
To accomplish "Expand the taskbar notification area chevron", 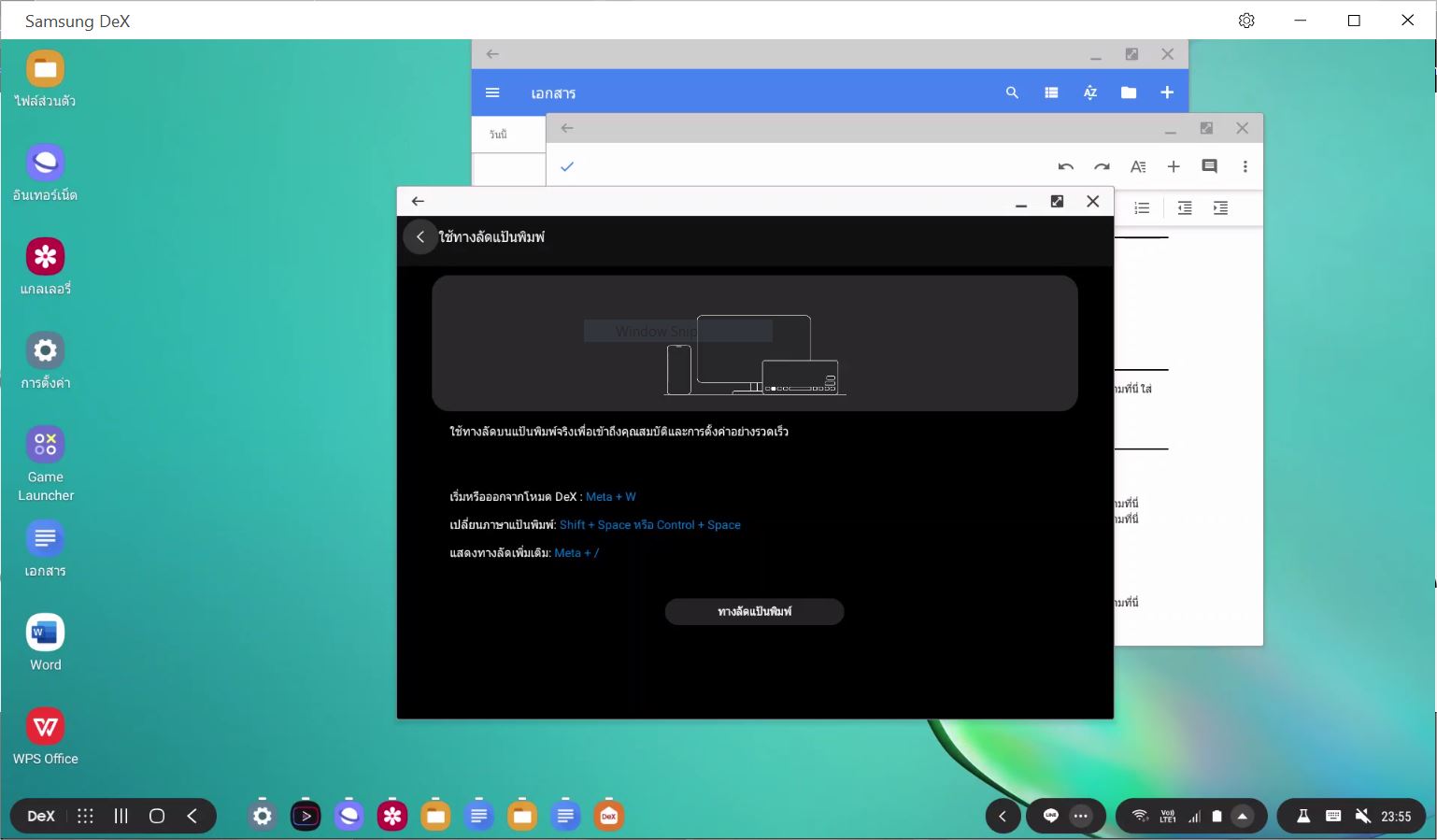I will [1003, 816].
